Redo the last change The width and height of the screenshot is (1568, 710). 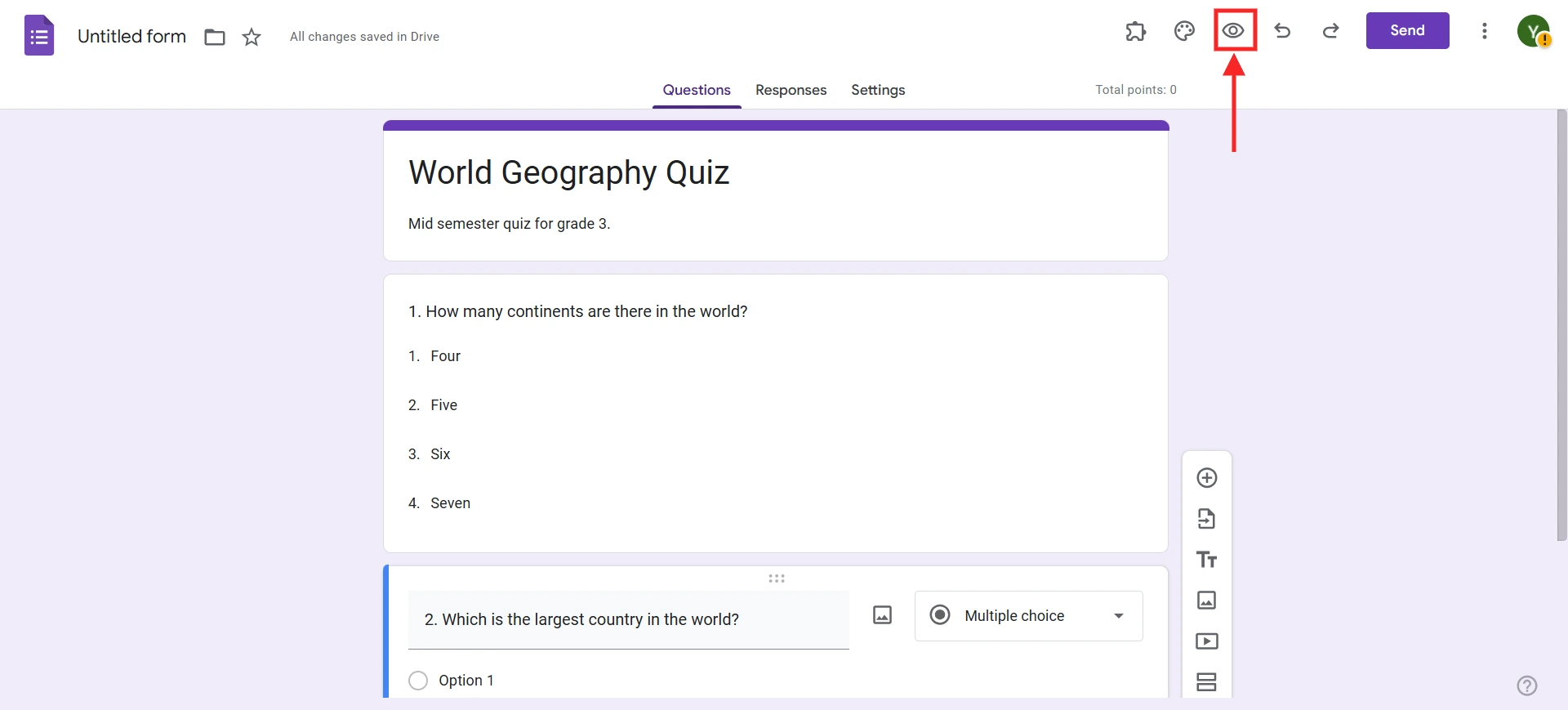point(1330,31)
